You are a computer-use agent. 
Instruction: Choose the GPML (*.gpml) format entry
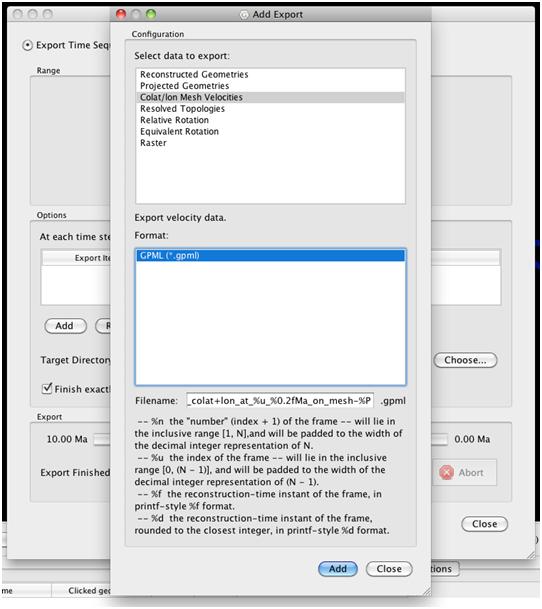(x=270, y=256)
